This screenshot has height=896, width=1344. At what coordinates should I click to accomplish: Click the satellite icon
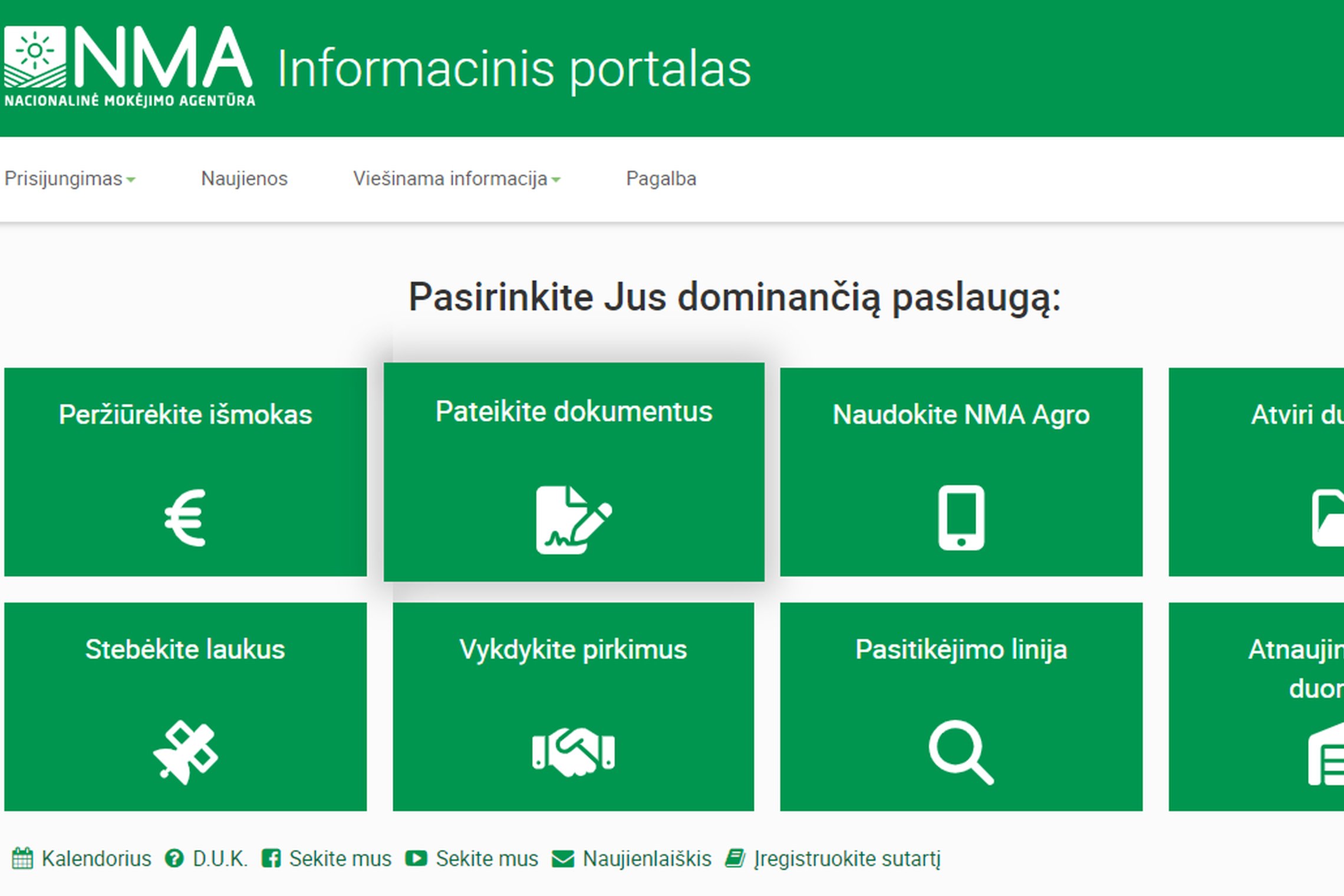(185, 753)
